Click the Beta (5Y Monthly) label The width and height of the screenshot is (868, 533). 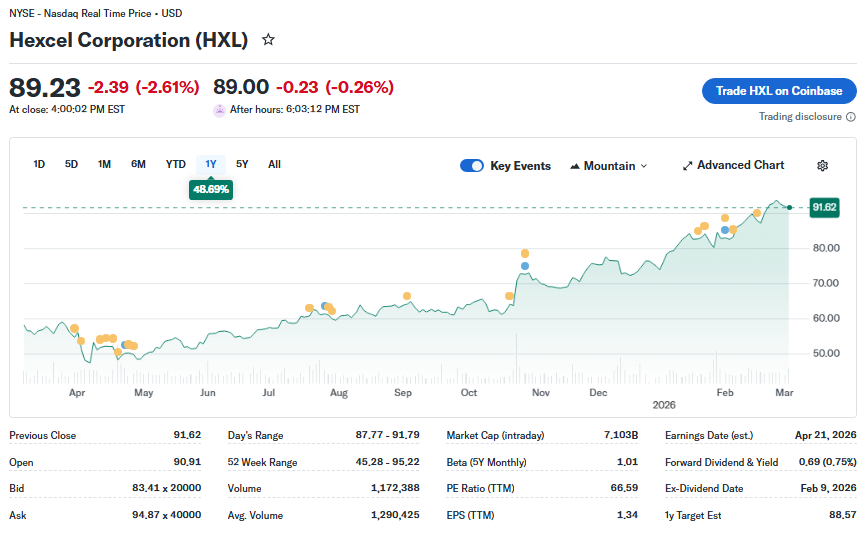(x=487, y=462)
